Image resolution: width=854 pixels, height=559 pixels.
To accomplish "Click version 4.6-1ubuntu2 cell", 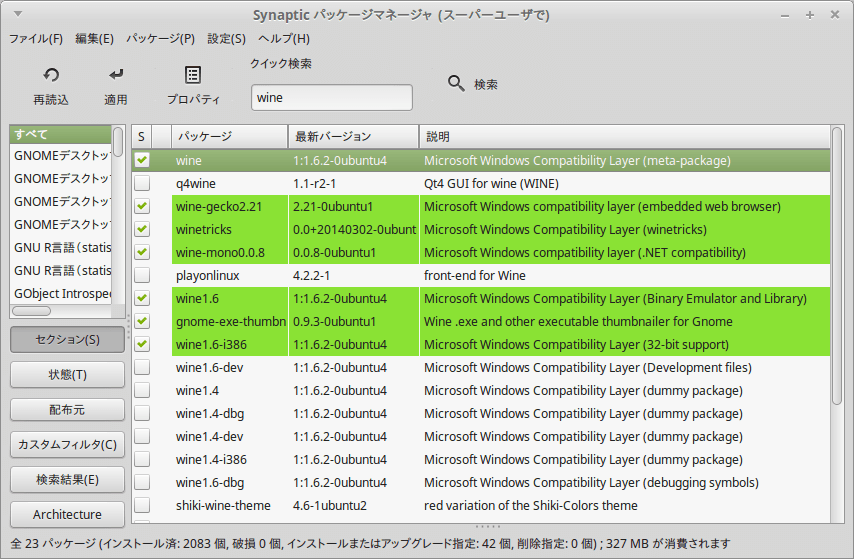I will click(330, 505).
